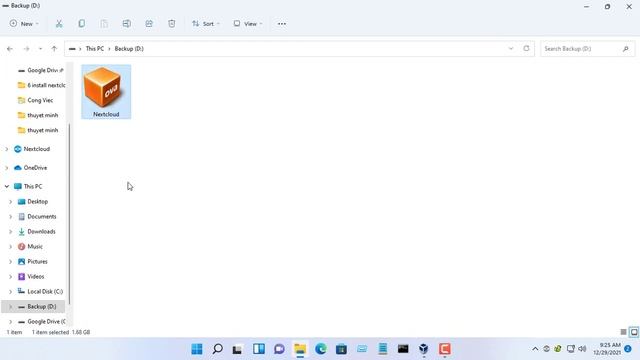Screen dimensions: 640x360
Task: Click the volume speaker tray icon
Action: click(x=582, y=349)
